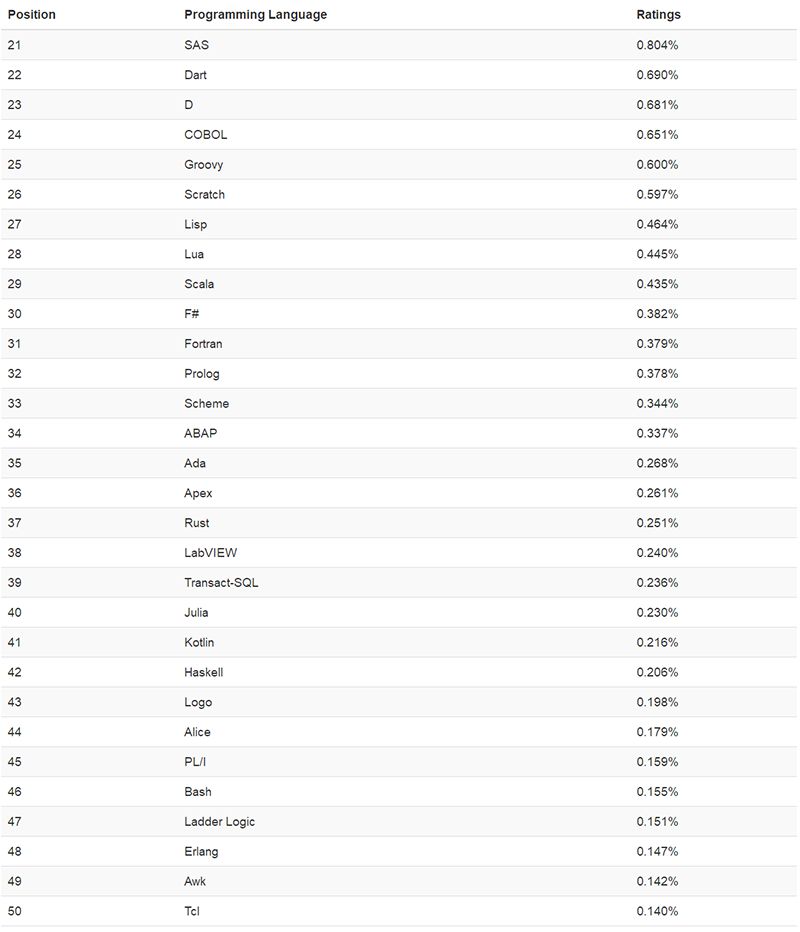Select the Julia row text
The height and width of the screenshot is (932, 800).
tap(196, 613)
